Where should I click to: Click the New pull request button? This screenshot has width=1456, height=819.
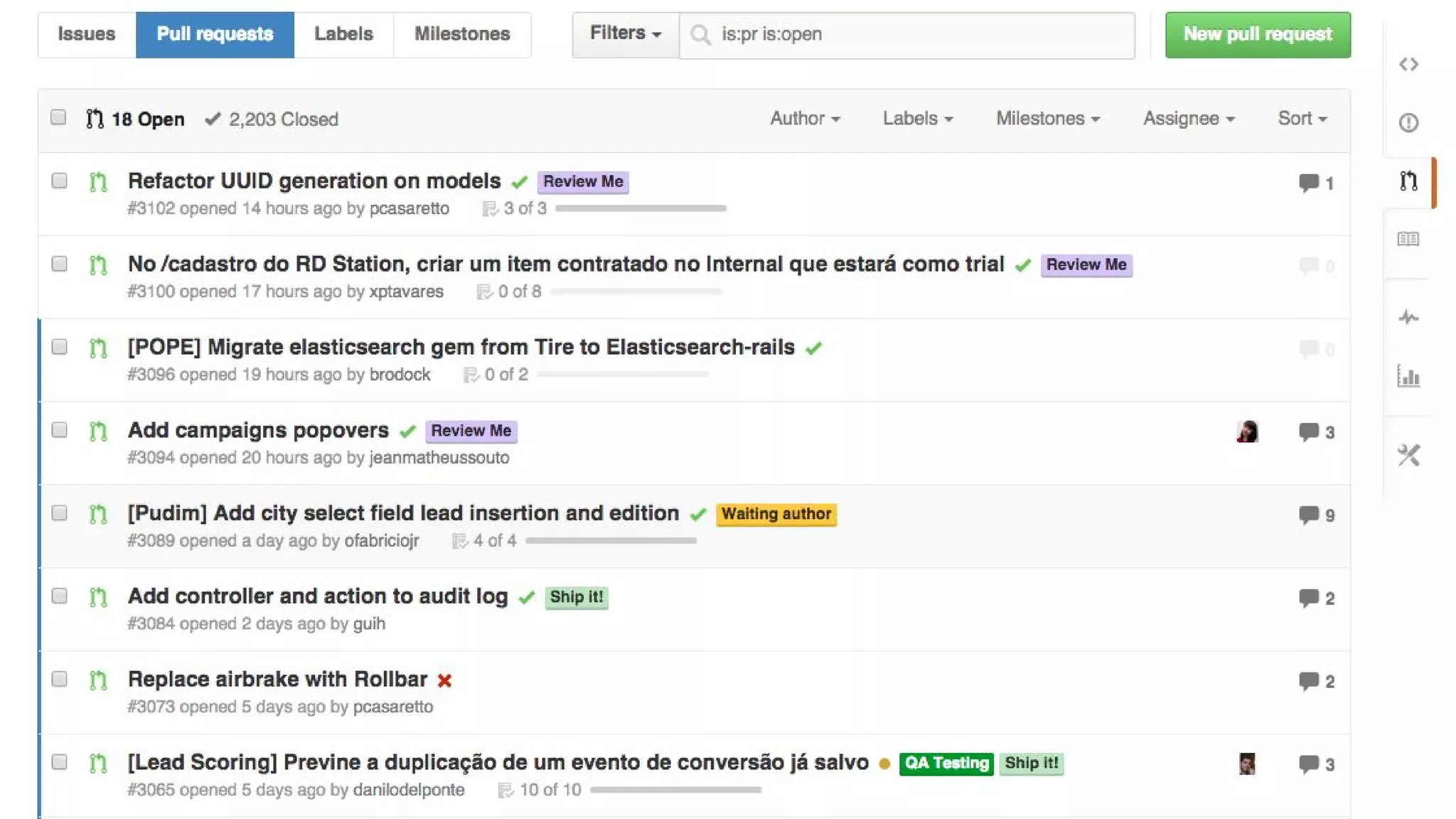coord(1257,34)
